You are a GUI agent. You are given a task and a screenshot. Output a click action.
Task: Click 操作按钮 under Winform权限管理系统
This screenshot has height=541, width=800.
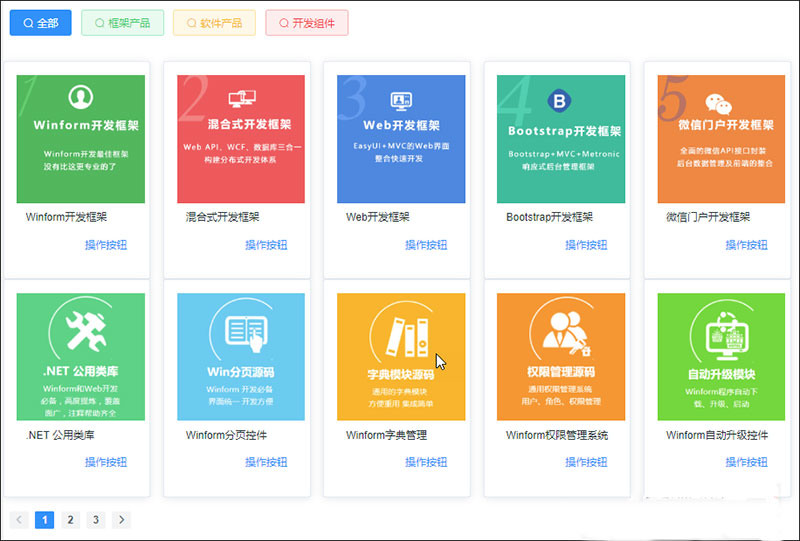(586, 462)
